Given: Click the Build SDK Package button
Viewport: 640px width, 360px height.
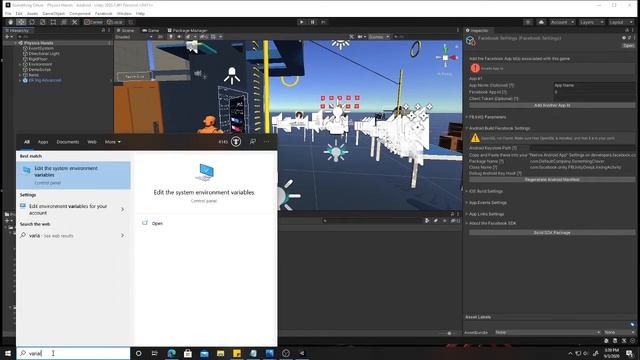Looking at the screenshot, I should (x=552, y=233).
